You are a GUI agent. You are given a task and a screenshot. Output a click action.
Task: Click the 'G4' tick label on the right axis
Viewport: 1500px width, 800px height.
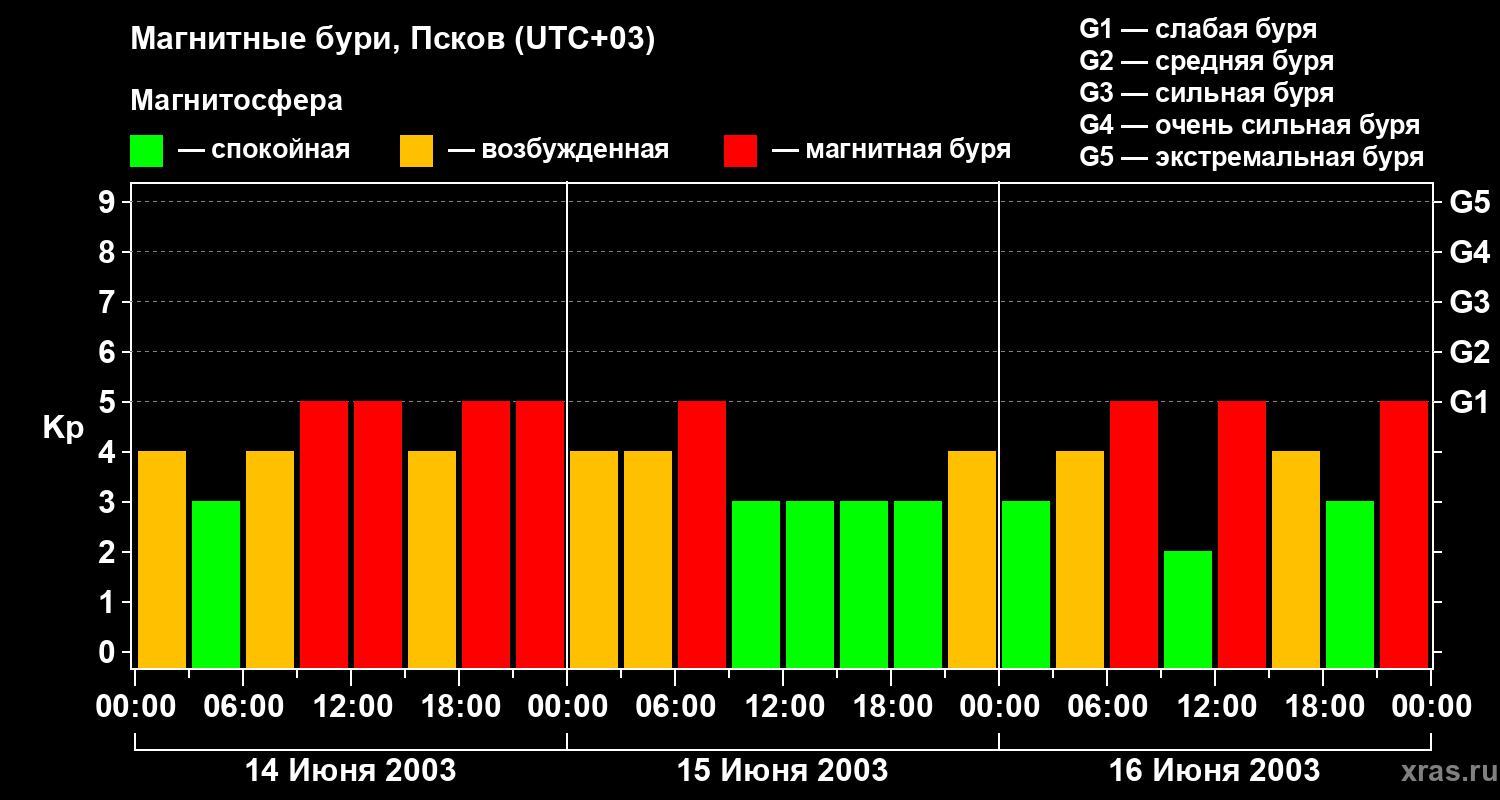click(x=1470, y=252)
